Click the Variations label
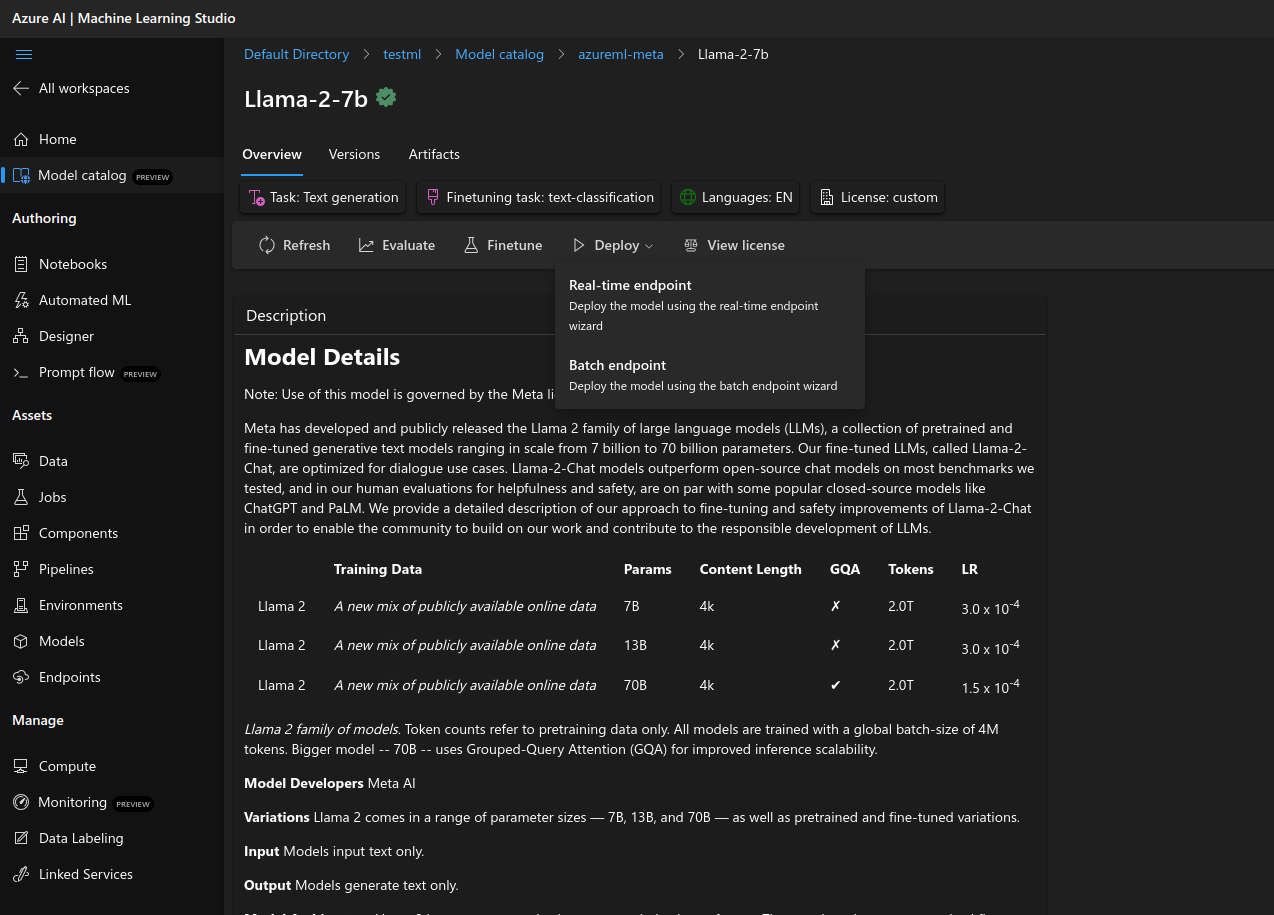The image size is (1274, 915). click(277, 817)
